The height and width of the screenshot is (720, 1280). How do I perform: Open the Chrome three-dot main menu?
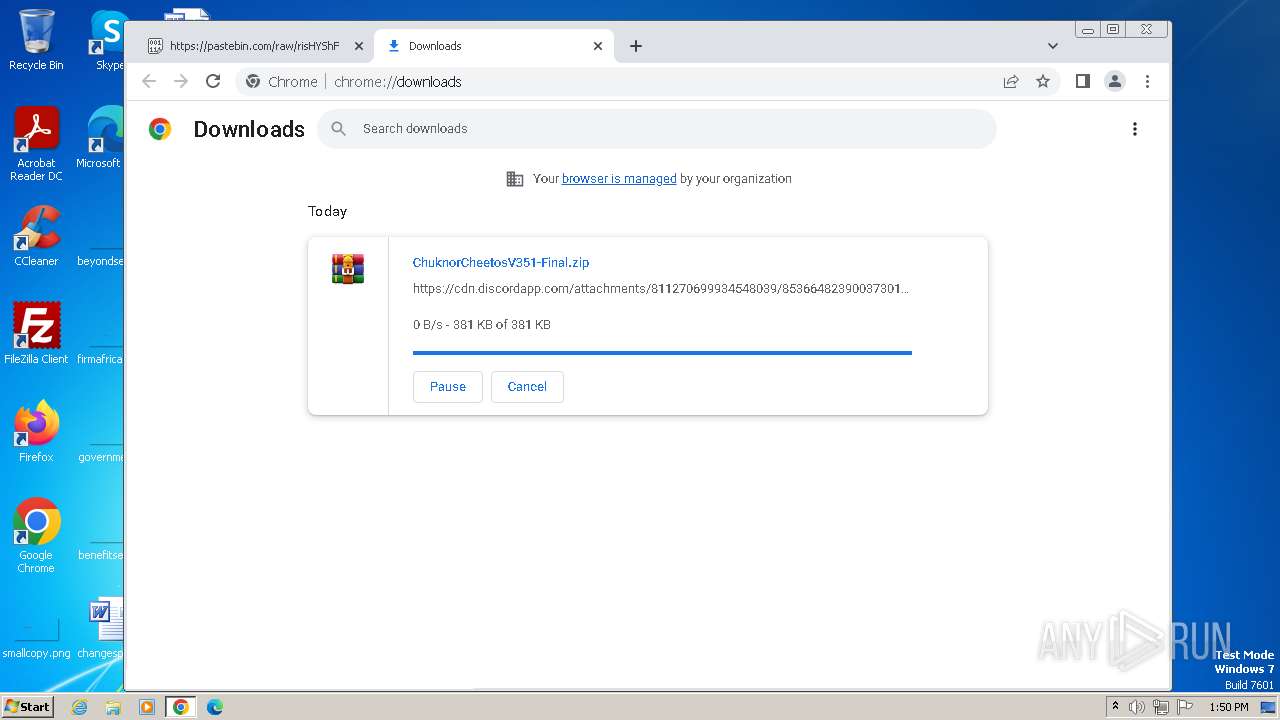[1147, 82]
